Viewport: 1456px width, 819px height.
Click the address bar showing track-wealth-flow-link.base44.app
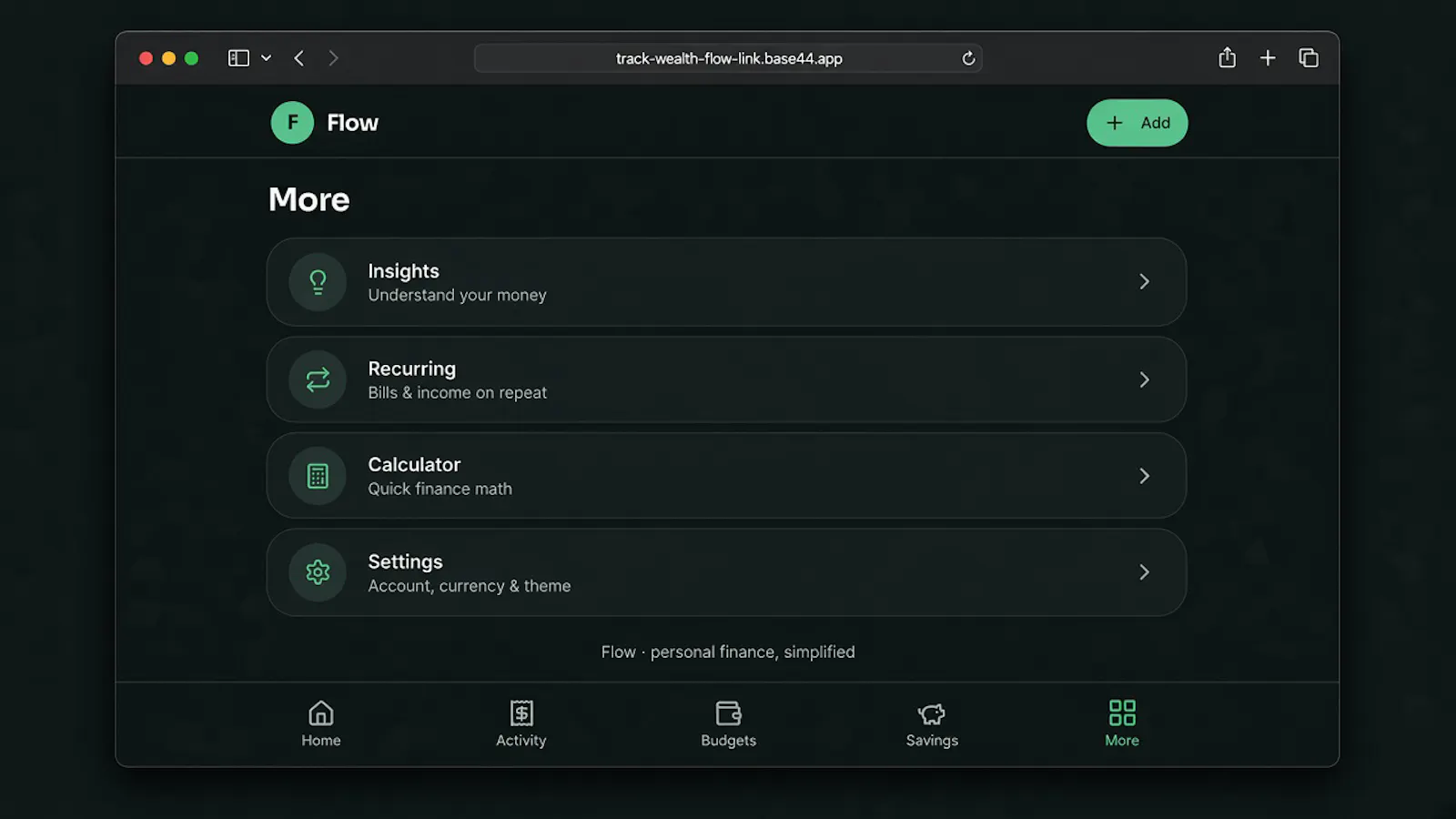[x=728, y=58]
